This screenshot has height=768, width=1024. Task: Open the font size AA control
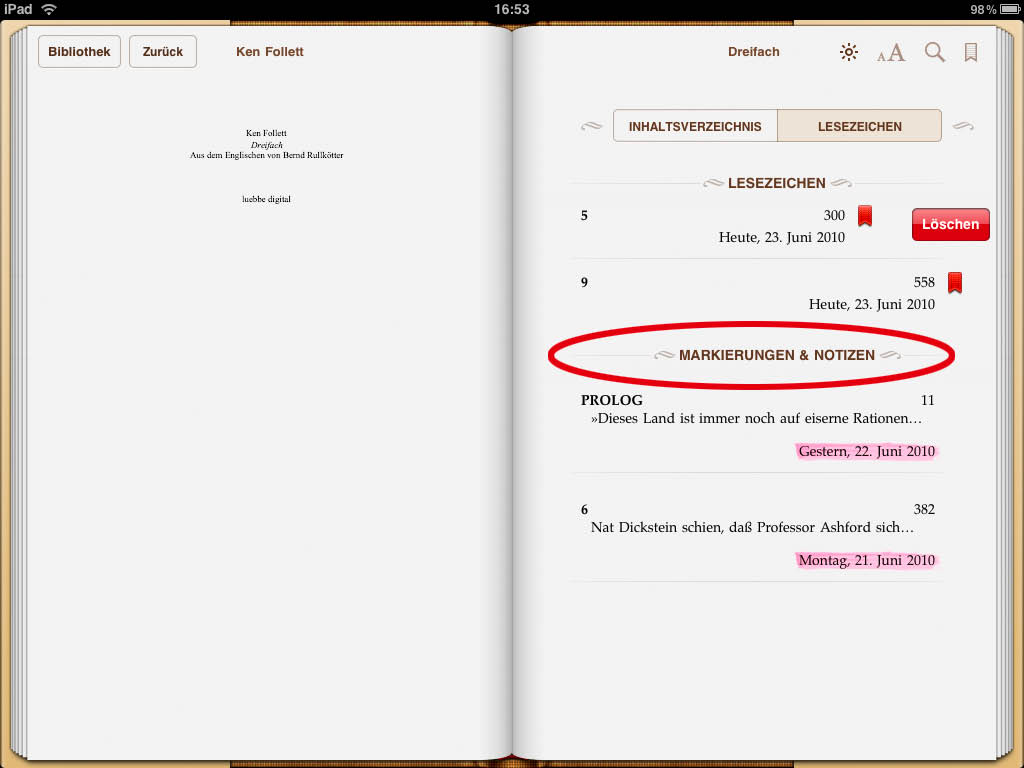[x=891, y=52]
